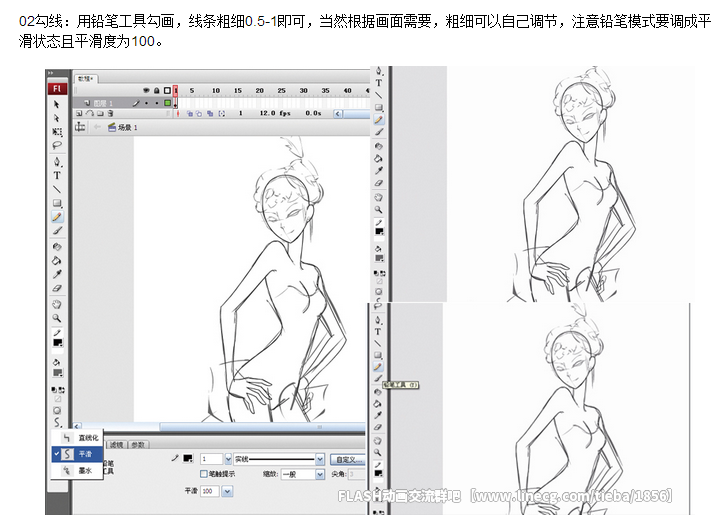
Task: Toggle the Edit Multiple Frames button
Action: (x=210, y=113)
